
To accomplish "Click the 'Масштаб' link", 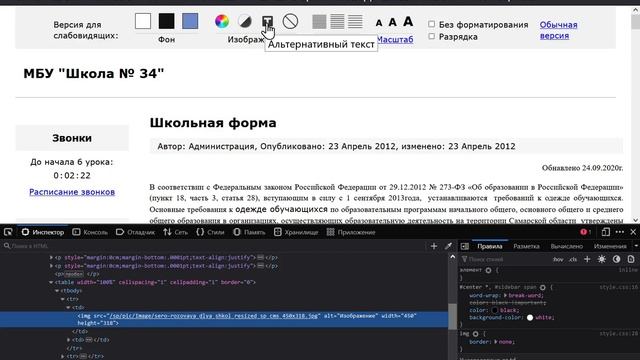I will [395, 40].
